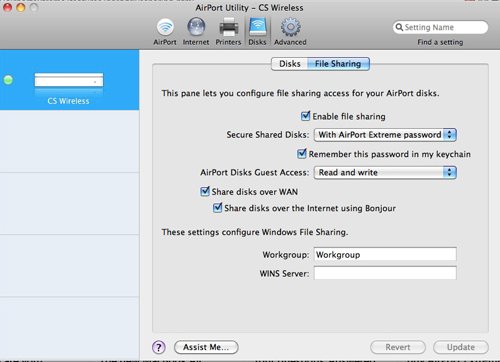The width and height of the screenshot is (500, 362).
Task: Click the yellow minimize window button
Action: coord(21,7)
